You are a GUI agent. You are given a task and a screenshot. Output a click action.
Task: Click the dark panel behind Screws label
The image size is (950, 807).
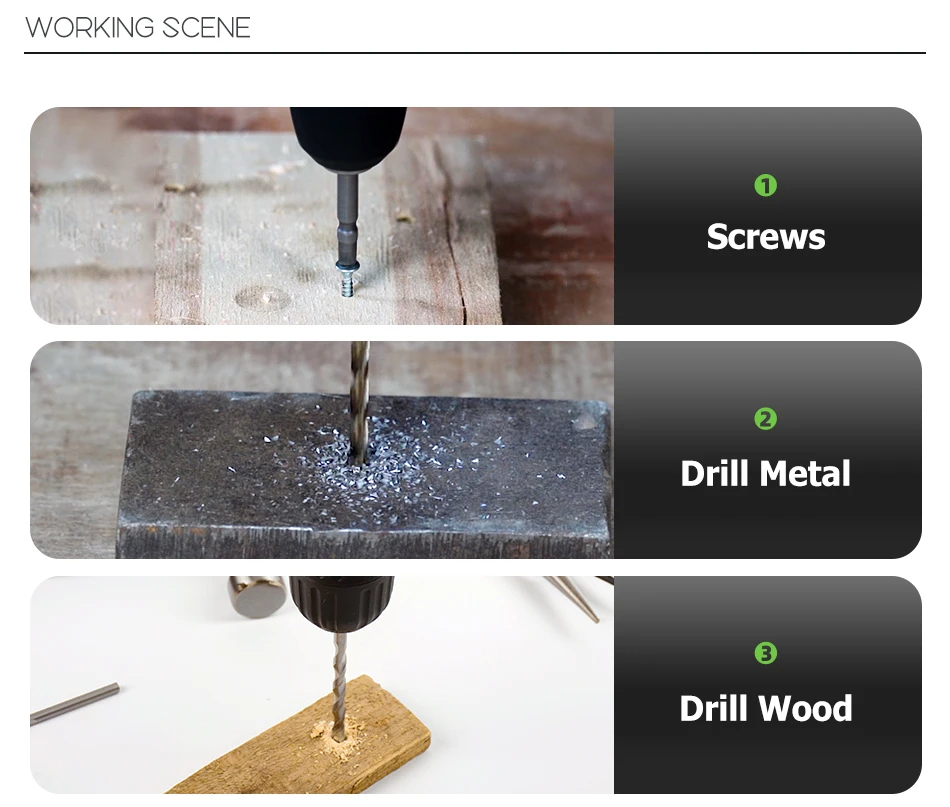(768, 216)
